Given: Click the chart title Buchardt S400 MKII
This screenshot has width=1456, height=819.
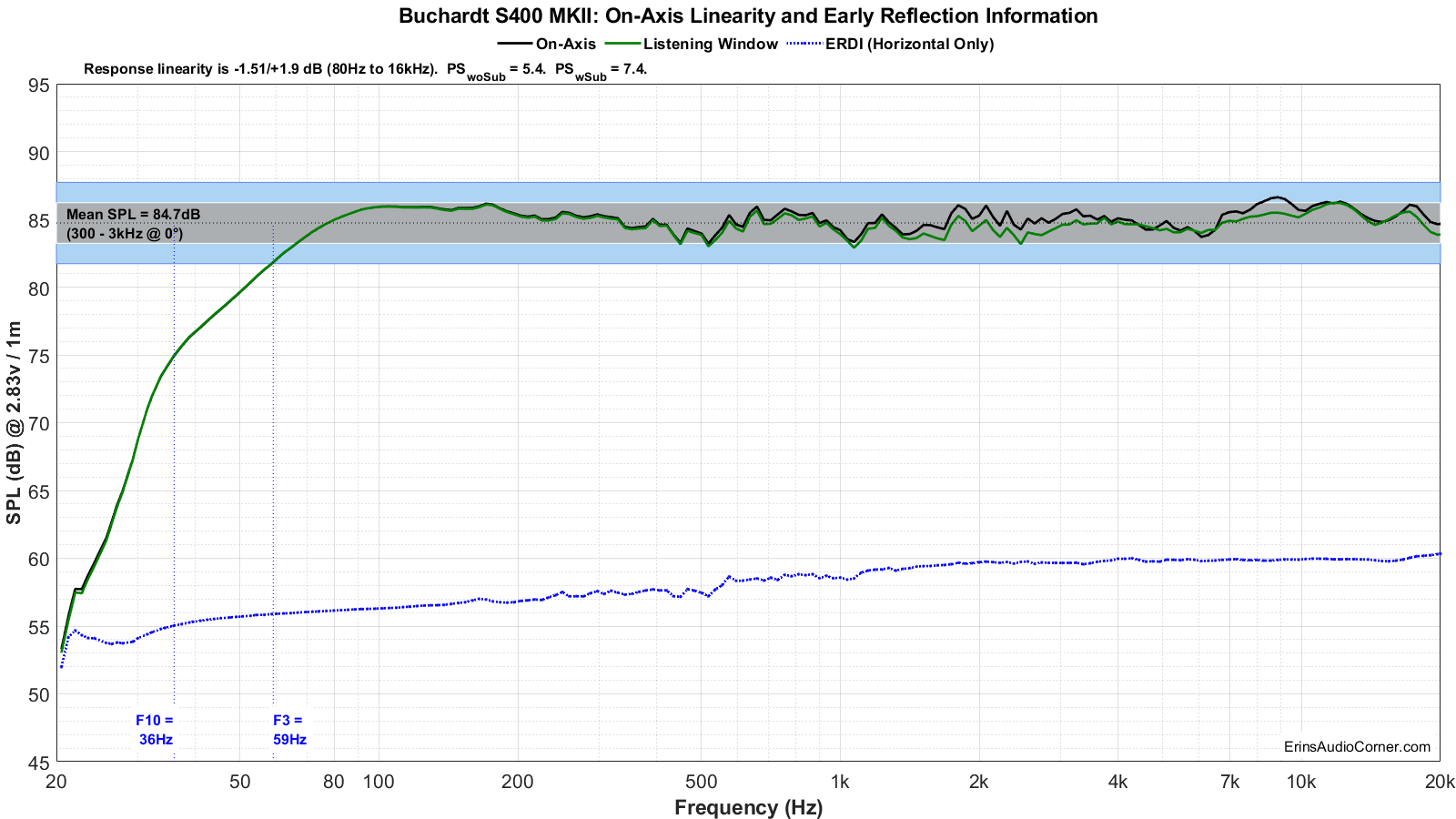Looking at the screenshot, I should point(748,16).
